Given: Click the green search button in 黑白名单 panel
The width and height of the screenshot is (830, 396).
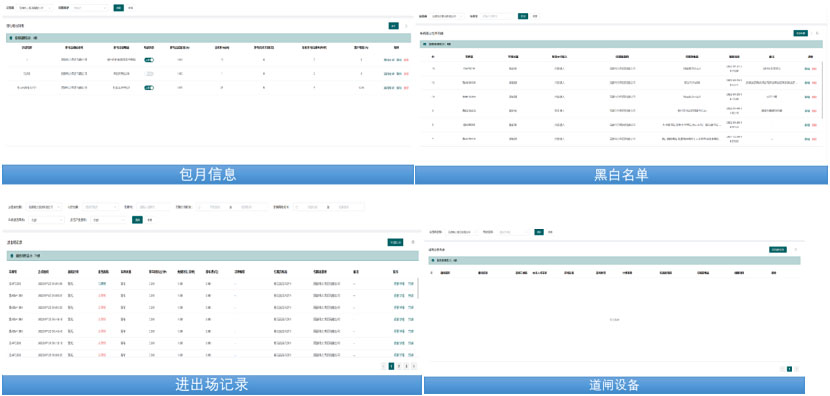Looking at the screenshot, I should (523, 16).
